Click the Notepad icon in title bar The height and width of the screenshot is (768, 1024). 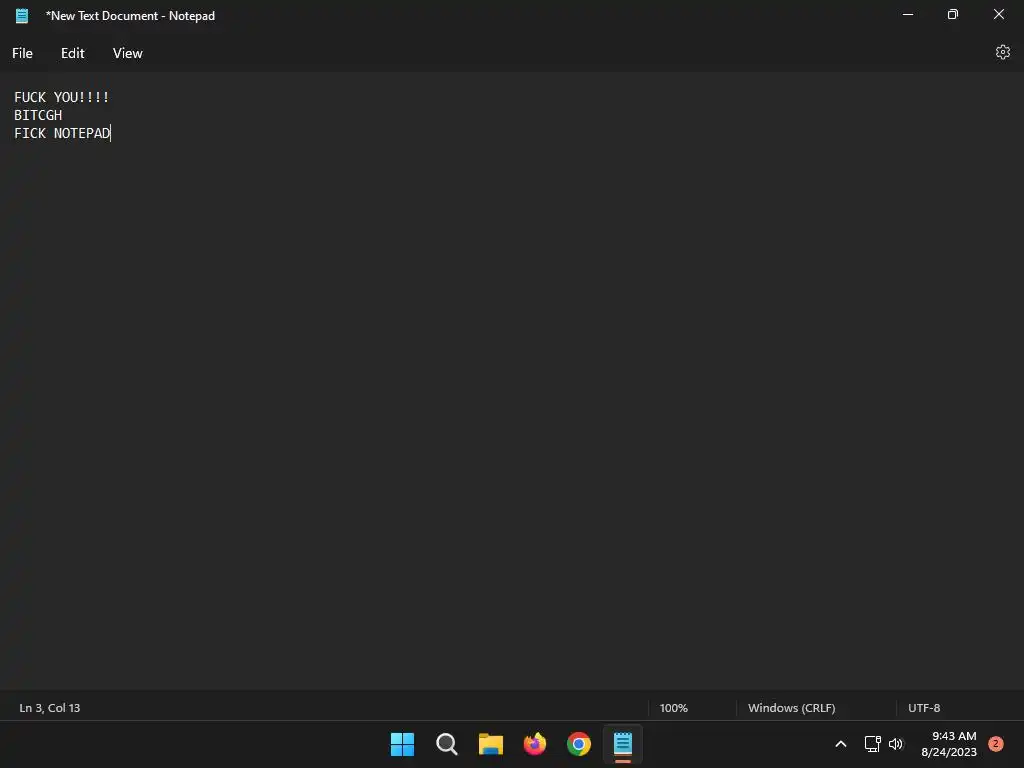[22, 16]
